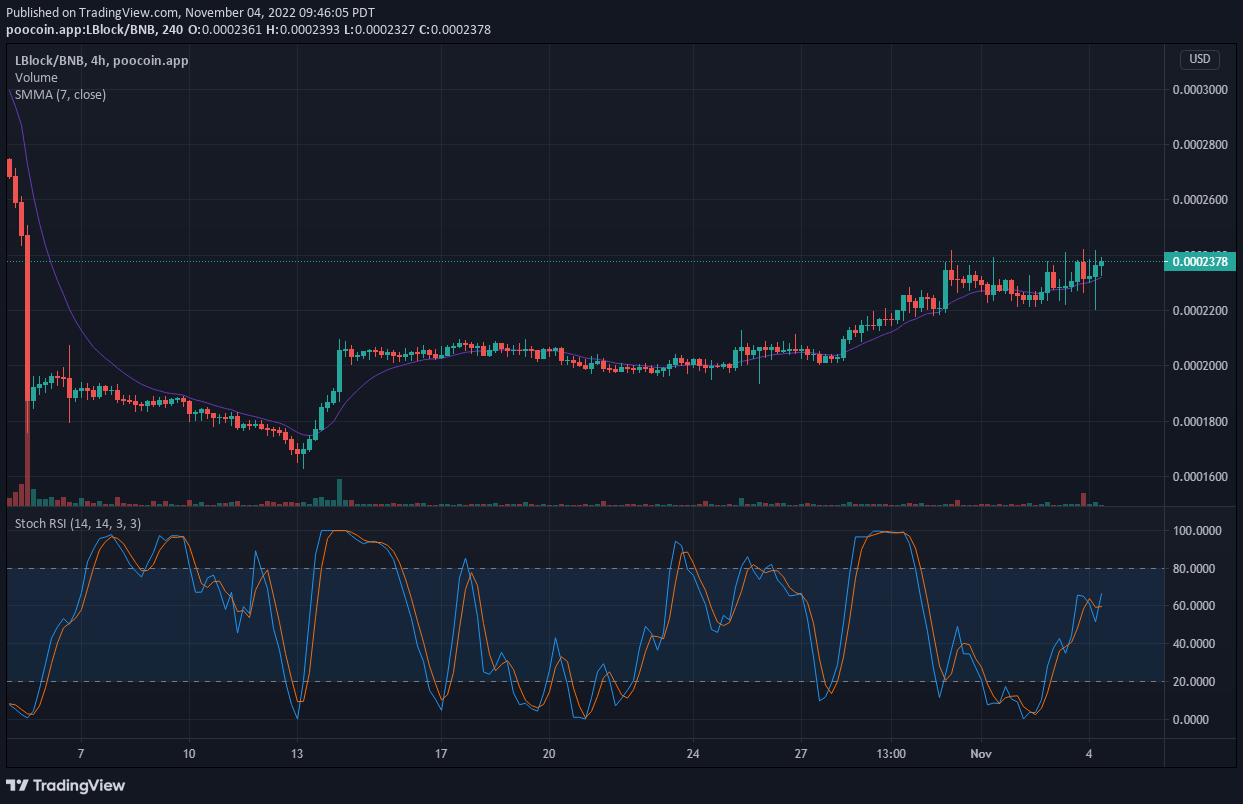Click the 13:00 label on time axis
This screenshot has height=804, width=1243.
pyautogui.click(x=891, y=752)
